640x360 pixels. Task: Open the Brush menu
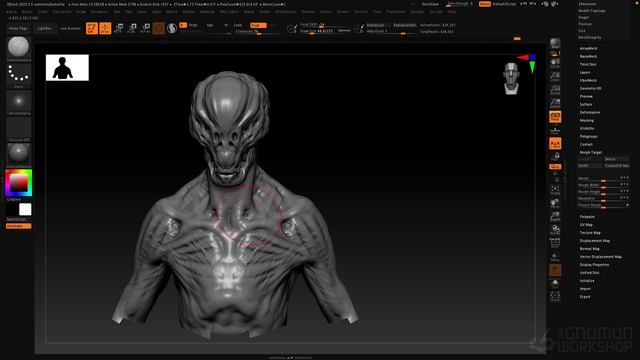coord(27,12)
